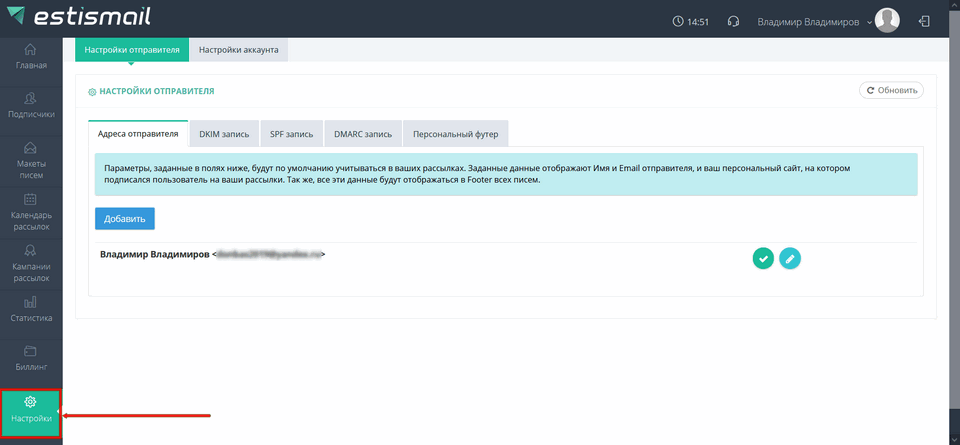Edit sender address with pencil icon
960x445 pixels.
pos(790,259)
